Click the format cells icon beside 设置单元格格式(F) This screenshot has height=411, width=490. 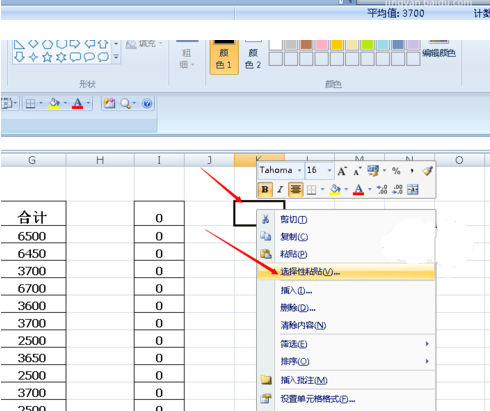pyautogui.click(x=266, y=398)
